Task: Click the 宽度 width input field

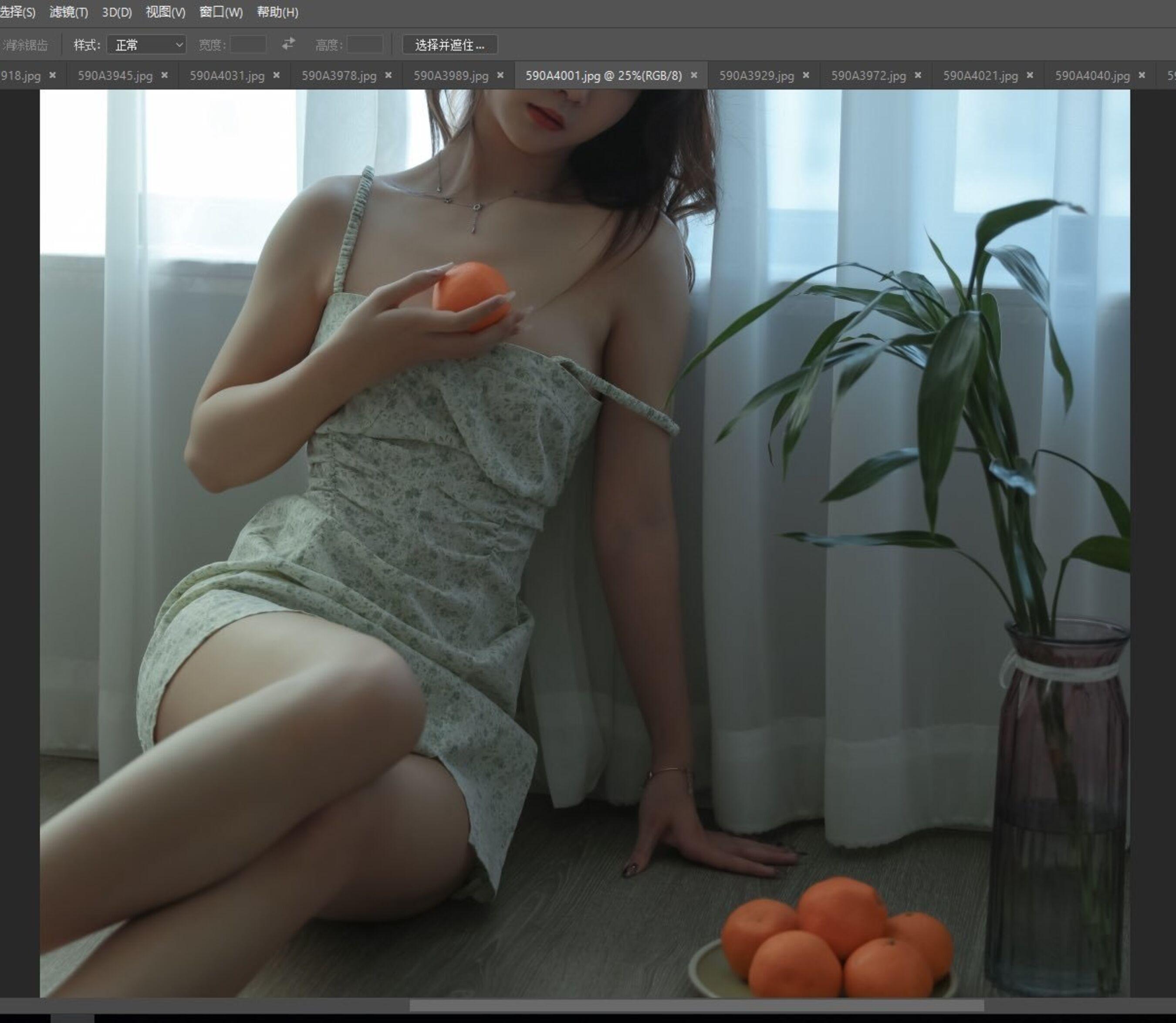Action: [x=248, y=44]
